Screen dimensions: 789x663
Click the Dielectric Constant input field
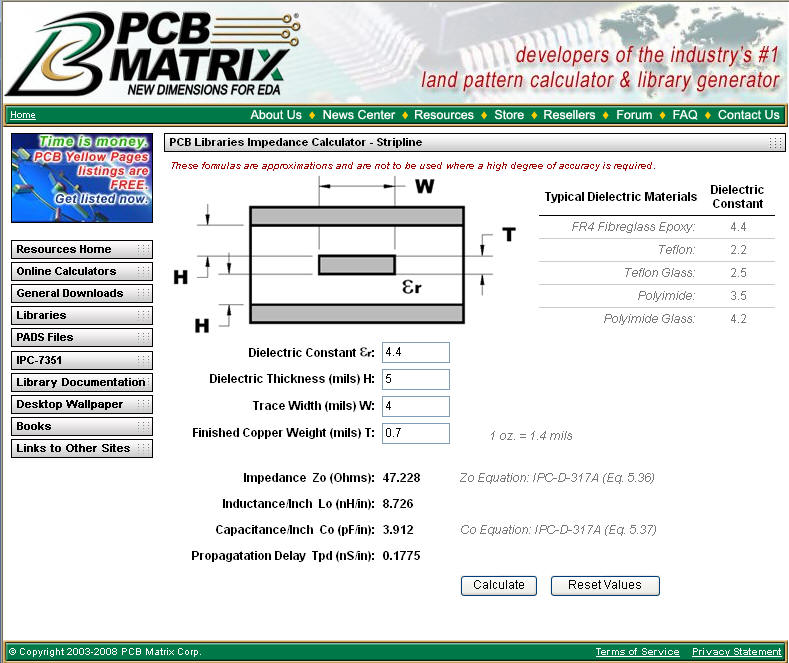[x=416, y=352]
